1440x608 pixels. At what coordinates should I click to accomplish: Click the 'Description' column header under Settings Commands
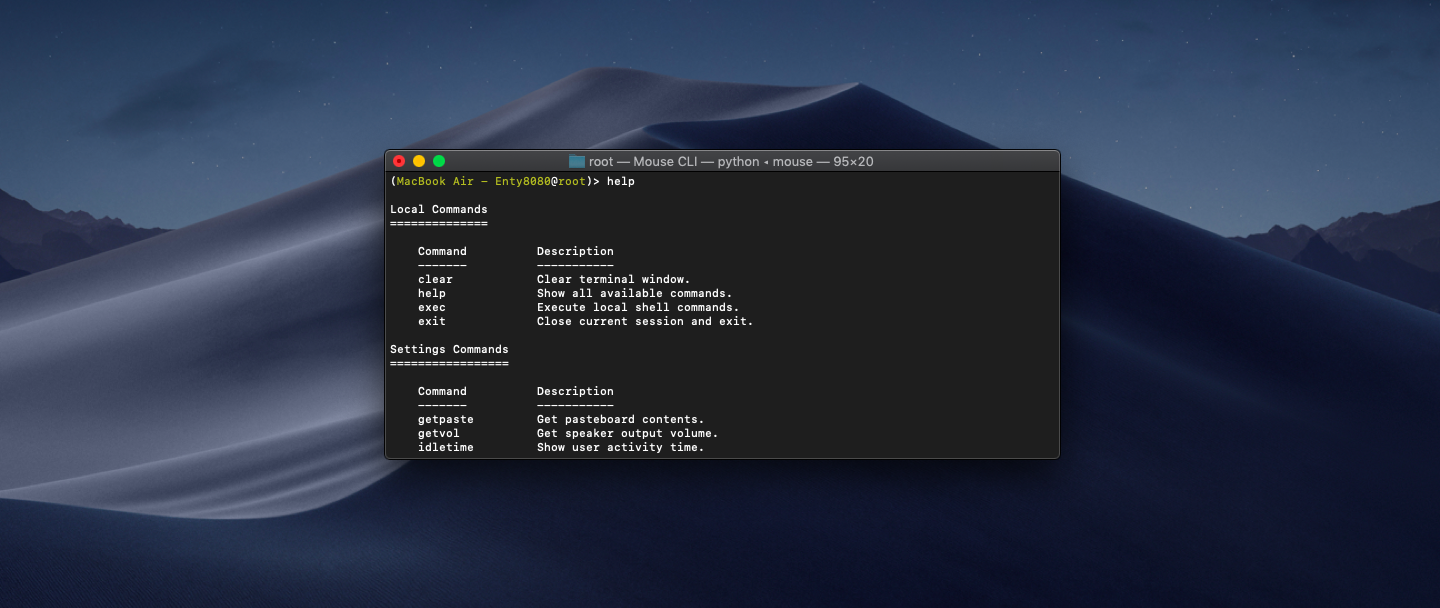point(575,391)
